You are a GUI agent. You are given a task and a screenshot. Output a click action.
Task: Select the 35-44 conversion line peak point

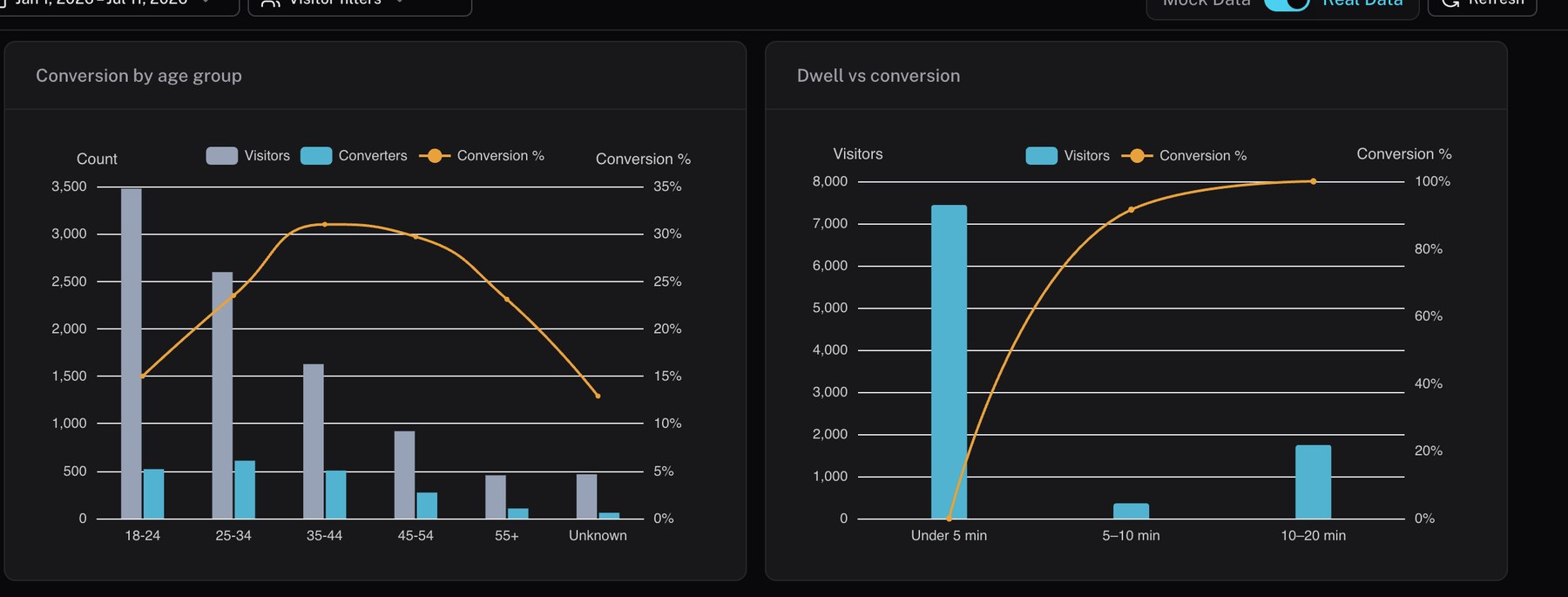[x=325, y=224]
